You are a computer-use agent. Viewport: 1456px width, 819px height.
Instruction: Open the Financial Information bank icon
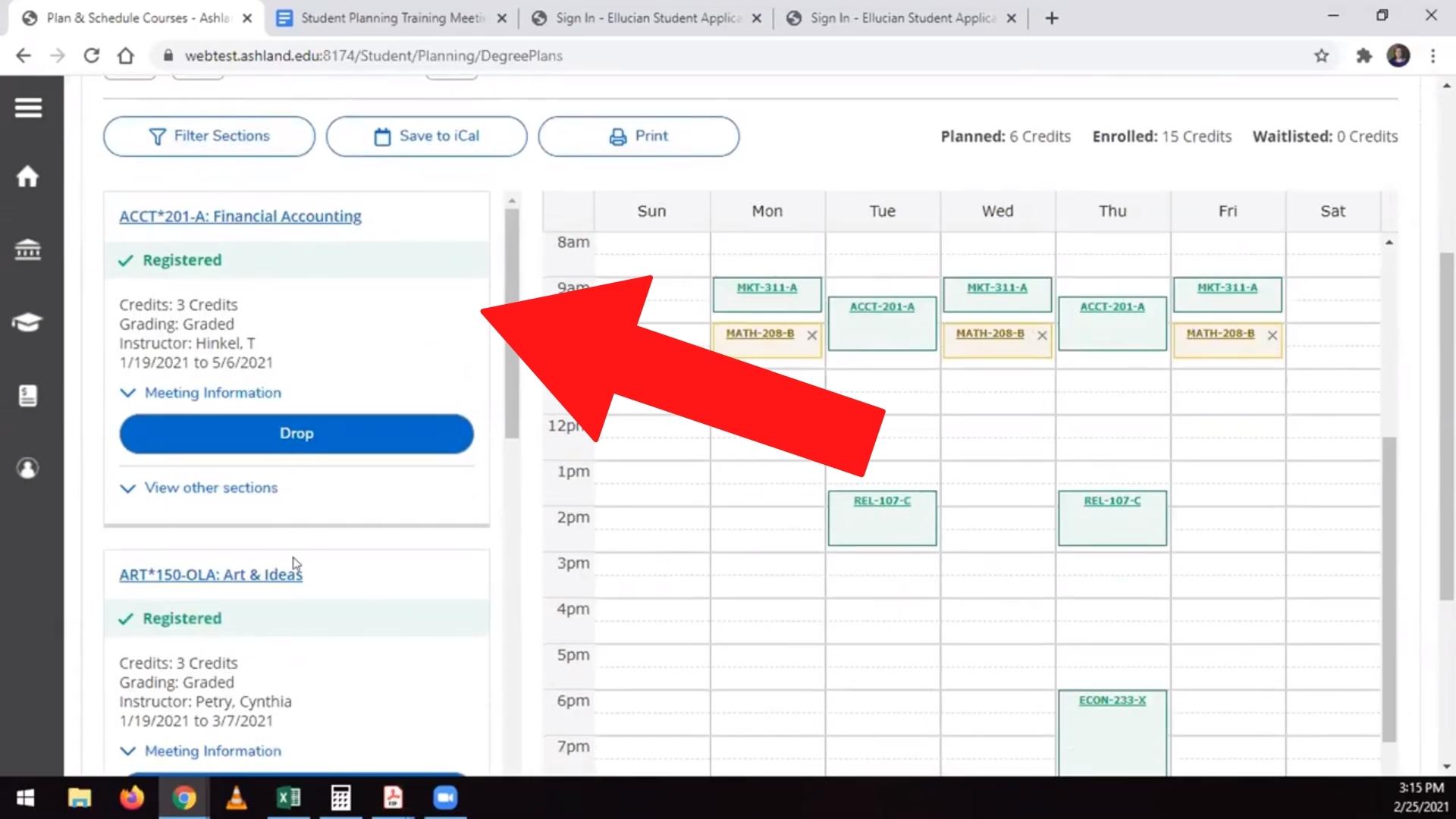pos(28,249)
